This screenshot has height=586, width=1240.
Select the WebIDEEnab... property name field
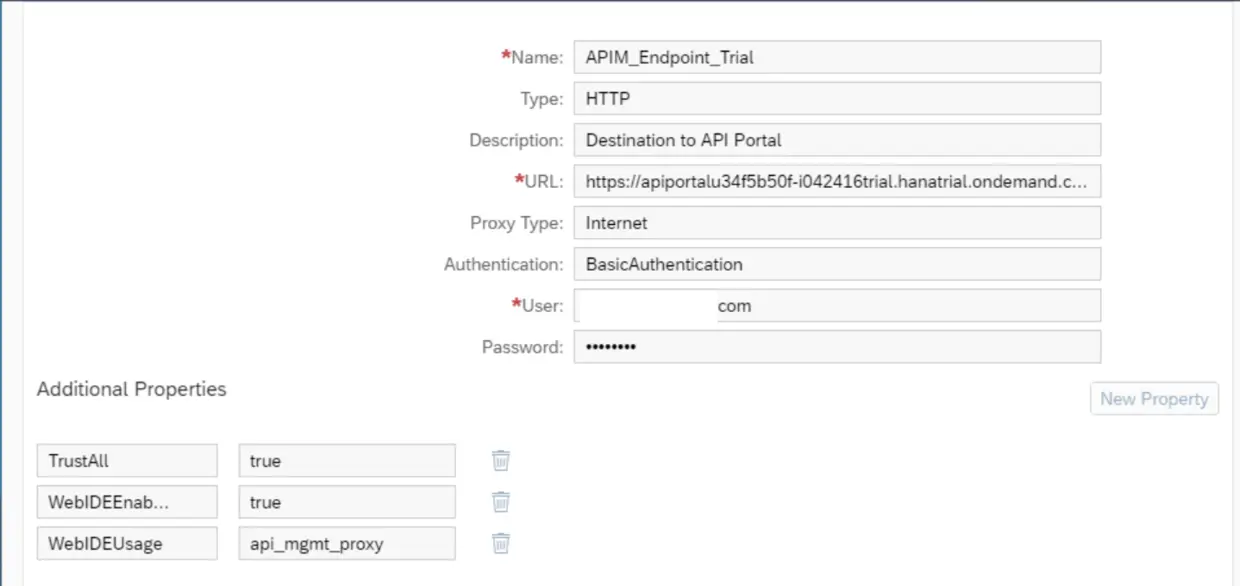pyautogui.click(x=127, y=502)
